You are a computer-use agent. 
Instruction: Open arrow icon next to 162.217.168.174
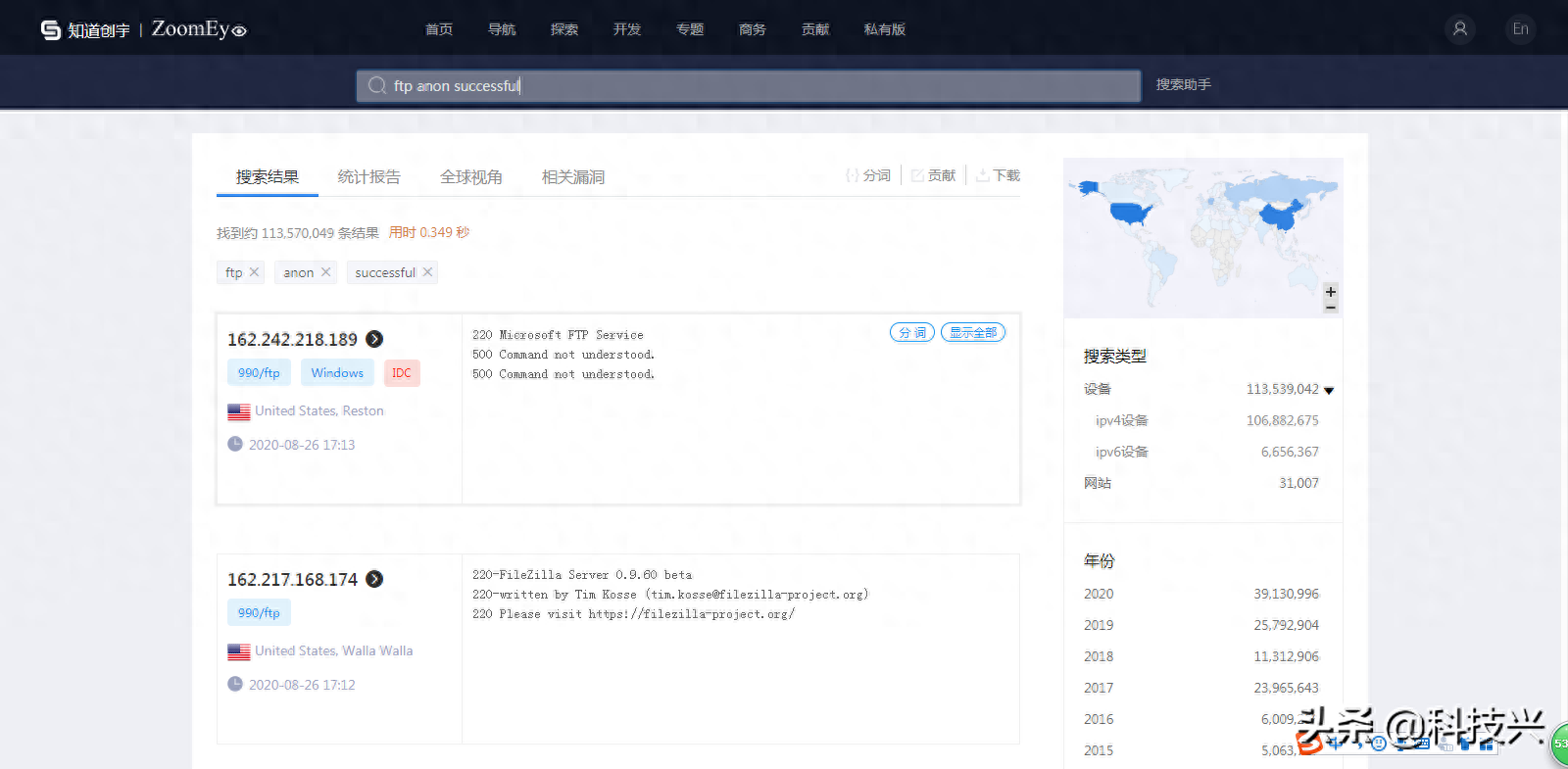point(374,579)
